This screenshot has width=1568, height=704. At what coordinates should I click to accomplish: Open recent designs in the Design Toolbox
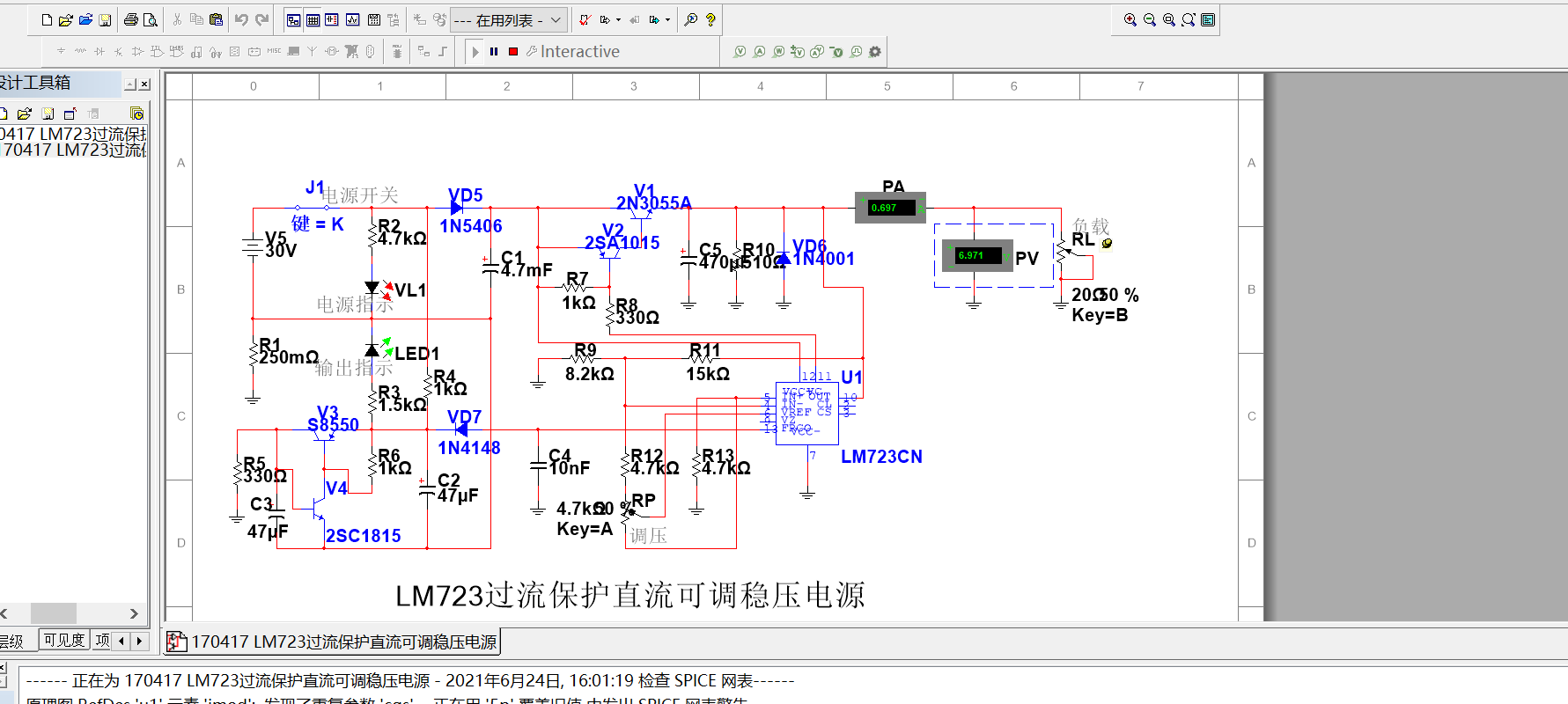[136, 114]
